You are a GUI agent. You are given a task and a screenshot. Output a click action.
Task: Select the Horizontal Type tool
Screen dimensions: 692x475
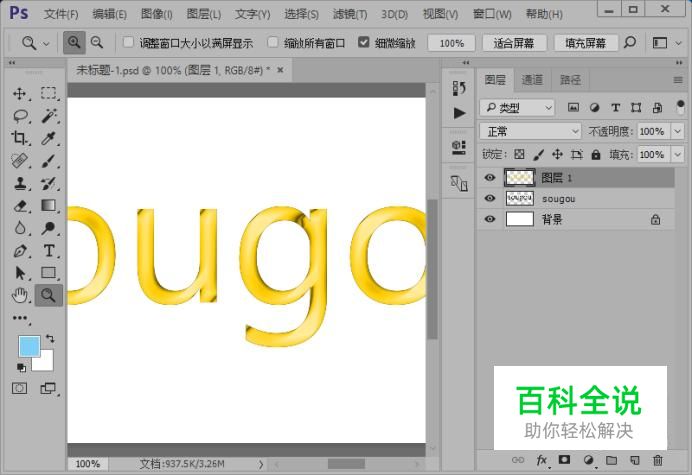(49, 251)
